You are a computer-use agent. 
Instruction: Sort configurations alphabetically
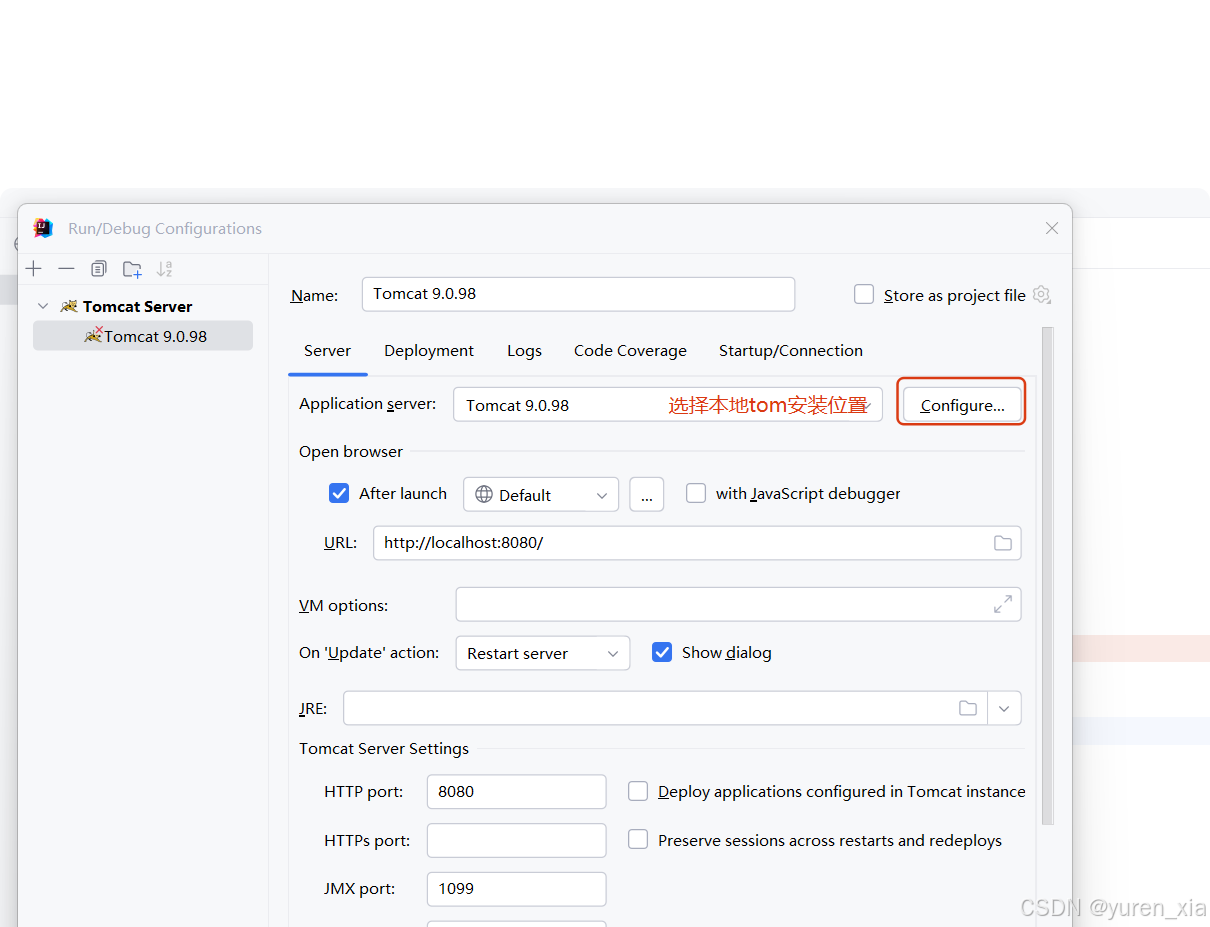tap(165, 269)
